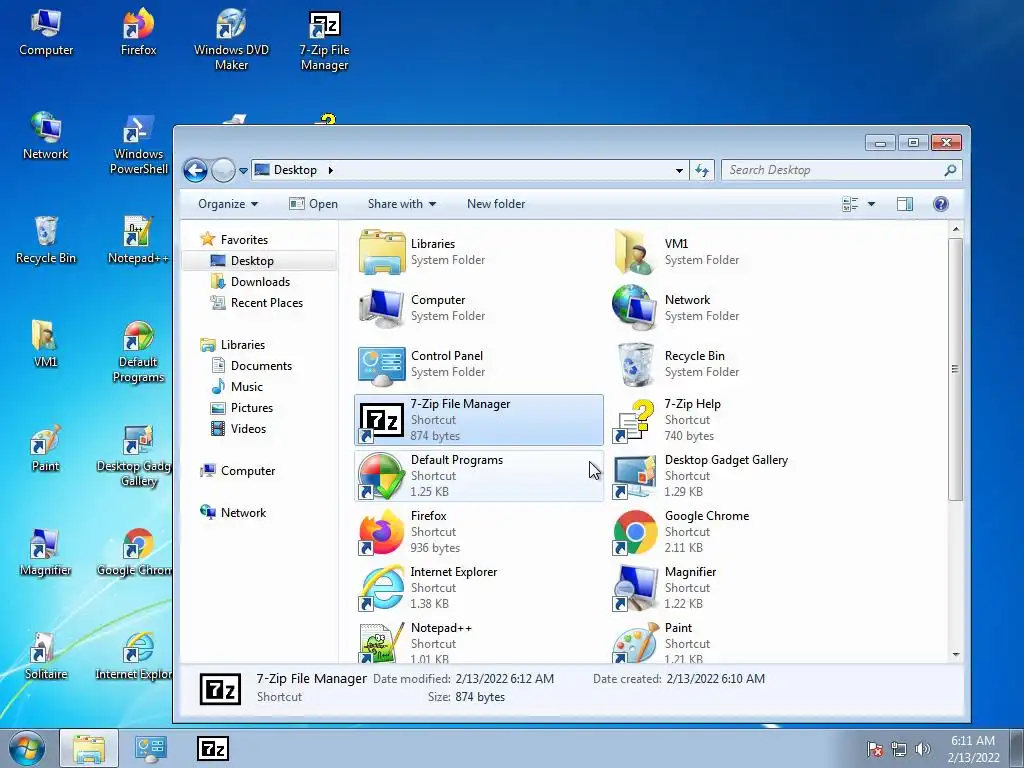This screenshot has height=768, width=1024.
Task: Select VM1 system folder in file list
Action: (735, 251)
